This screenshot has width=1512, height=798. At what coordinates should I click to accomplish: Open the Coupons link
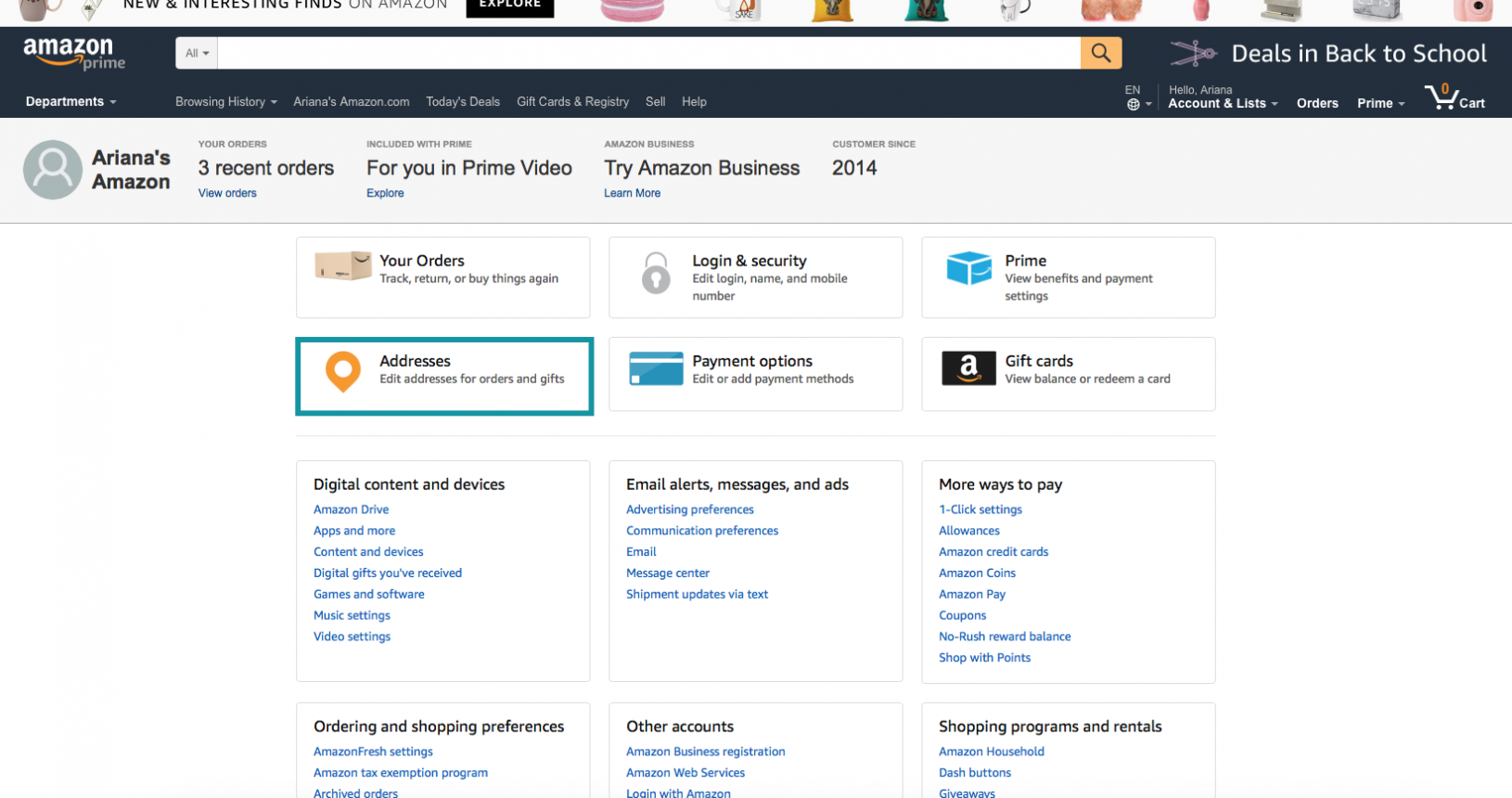[962, 615]
